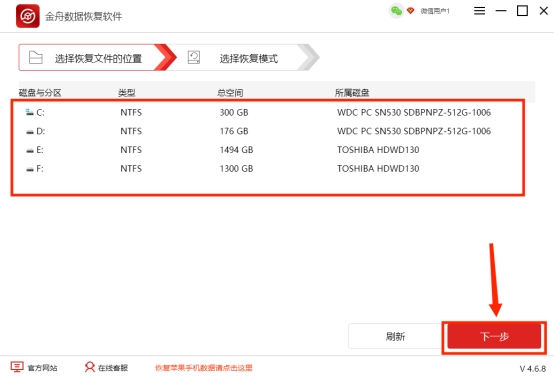Image resolution: width=554 pixels, height=378 pixels.
Task: Open the 在线客服 link
Action: click(113, 368)
